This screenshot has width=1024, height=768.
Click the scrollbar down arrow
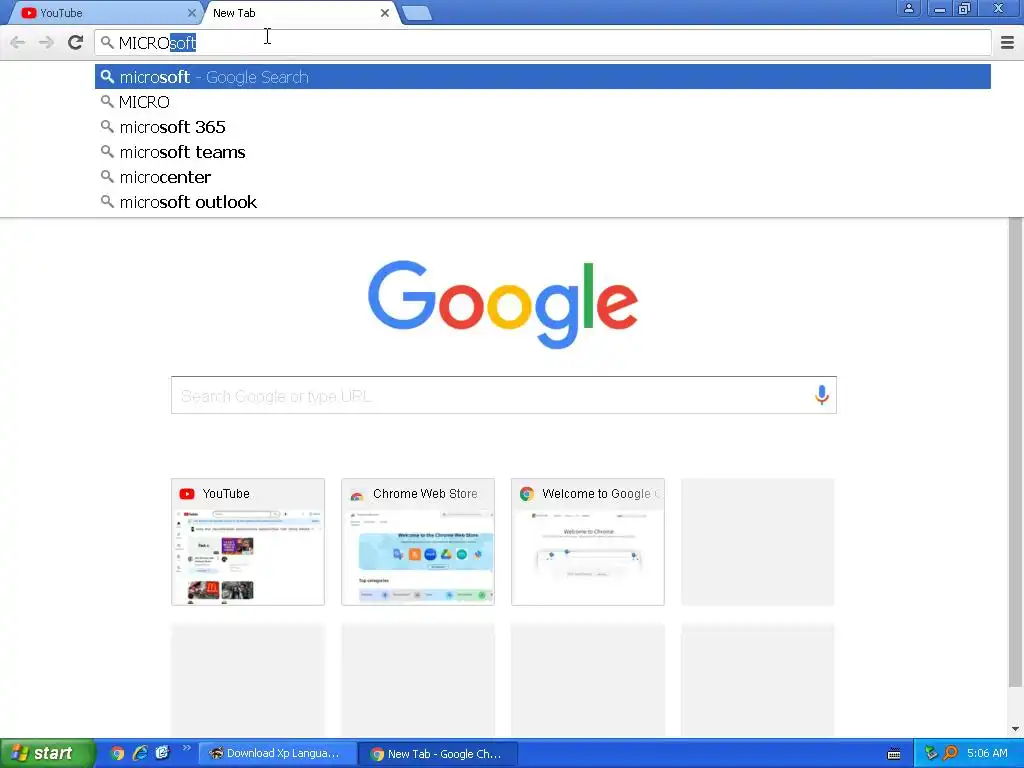pos(1015,729)
